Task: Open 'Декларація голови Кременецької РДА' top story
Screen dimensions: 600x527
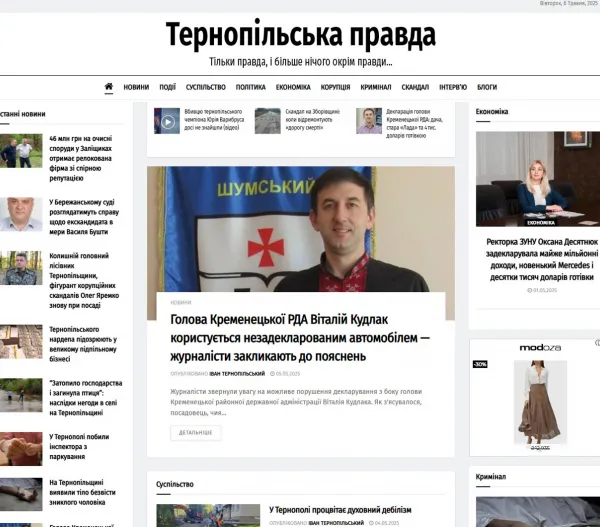Action: click(414, 124)
